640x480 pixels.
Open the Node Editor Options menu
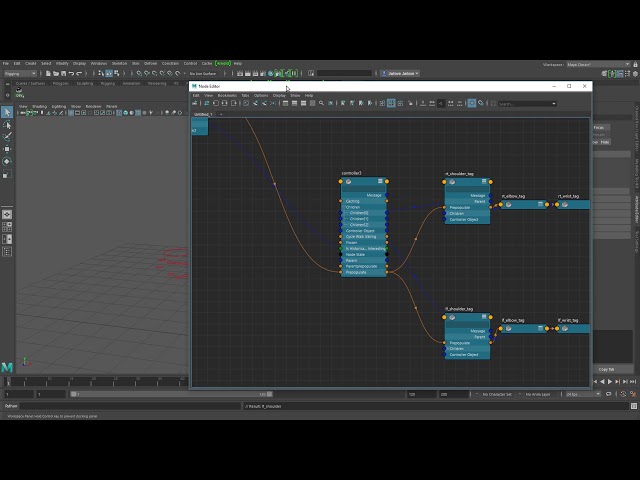261,96
